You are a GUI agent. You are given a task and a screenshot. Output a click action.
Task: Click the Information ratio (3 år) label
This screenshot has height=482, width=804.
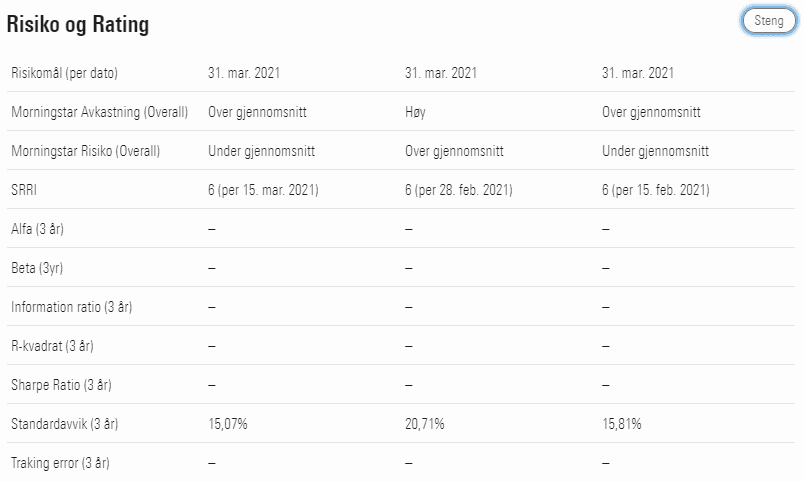(72, 307)
